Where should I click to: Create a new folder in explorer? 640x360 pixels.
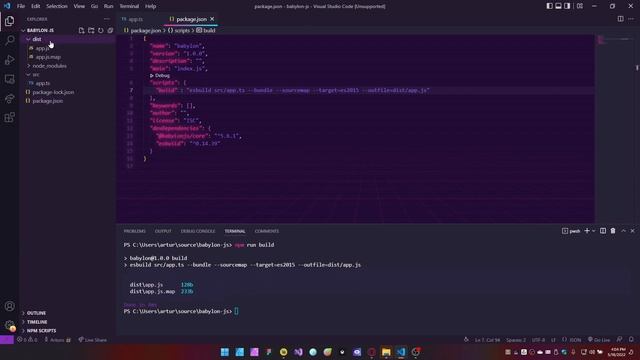point(91,30)
